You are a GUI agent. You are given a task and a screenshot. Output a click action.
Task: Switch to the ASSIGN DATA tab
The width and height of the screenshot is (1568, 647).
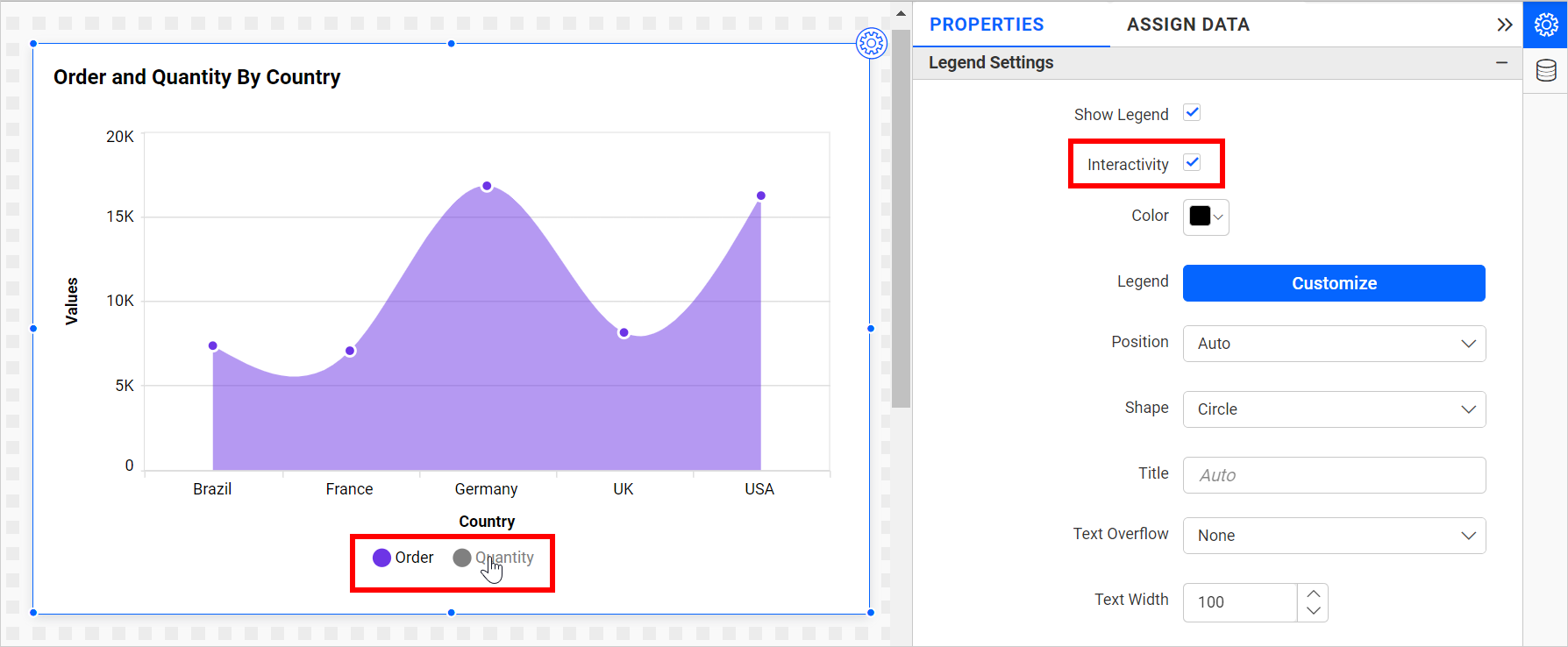point(1187,25)
